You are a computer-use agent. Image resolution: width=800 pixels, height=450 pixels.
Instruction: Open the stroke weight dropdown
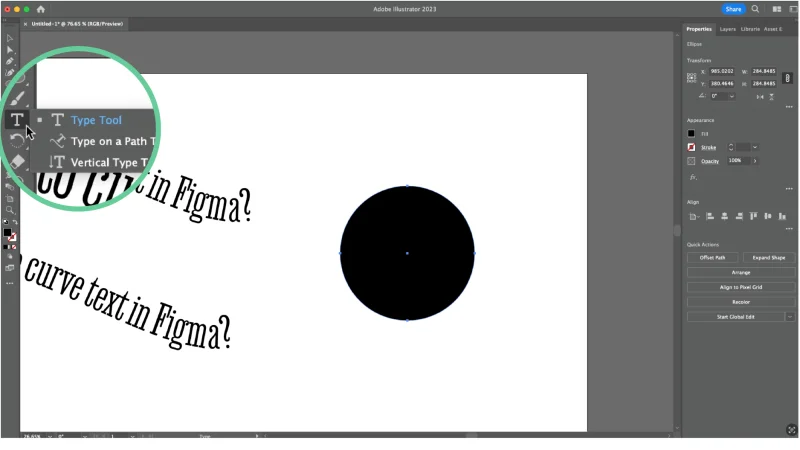[755, 147]
